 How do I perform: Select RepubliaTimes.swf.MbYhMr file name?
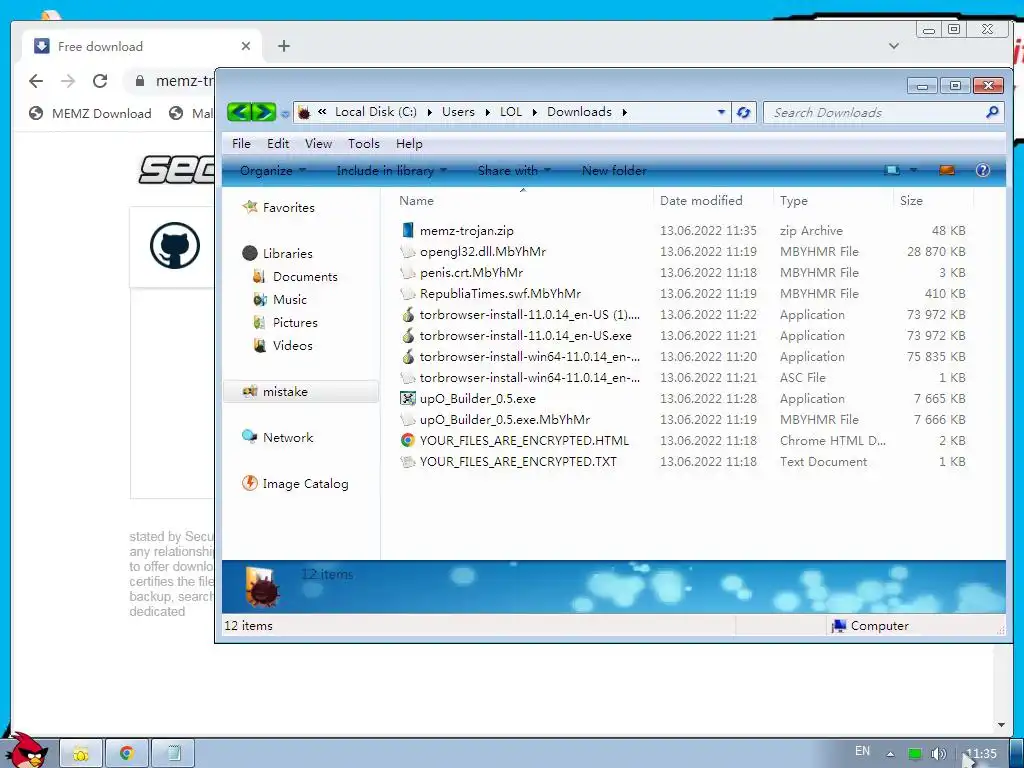(500, 294)
